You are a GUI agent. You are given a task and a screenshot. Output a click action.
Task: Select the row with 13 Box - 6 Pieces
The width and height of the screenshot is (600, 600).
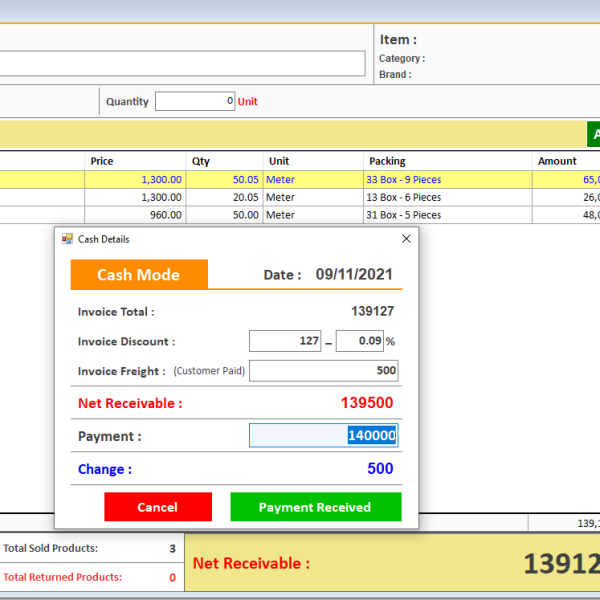(405, 197)
